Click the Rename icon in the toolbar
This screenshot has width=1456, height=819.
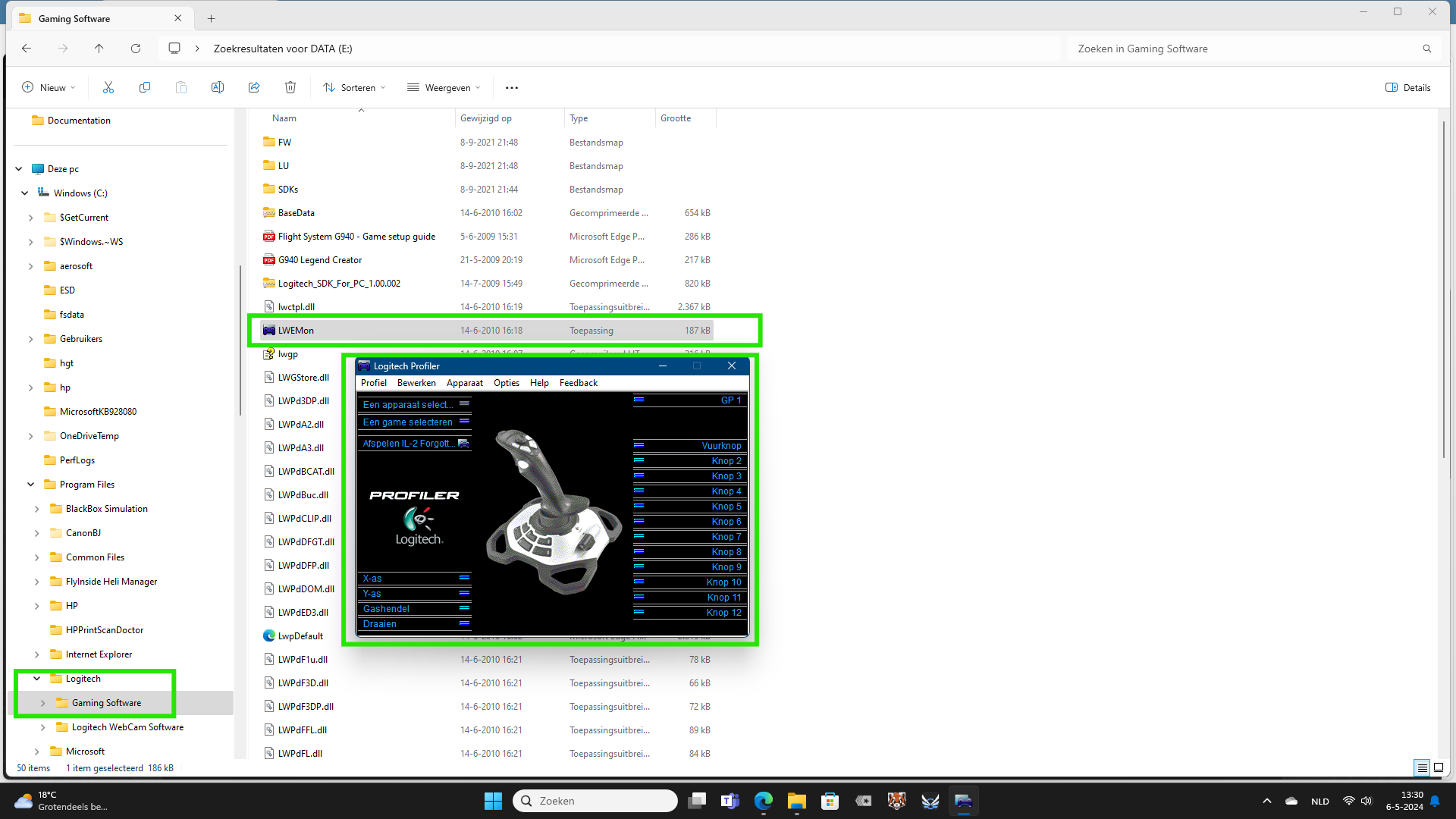coord(218,87)
